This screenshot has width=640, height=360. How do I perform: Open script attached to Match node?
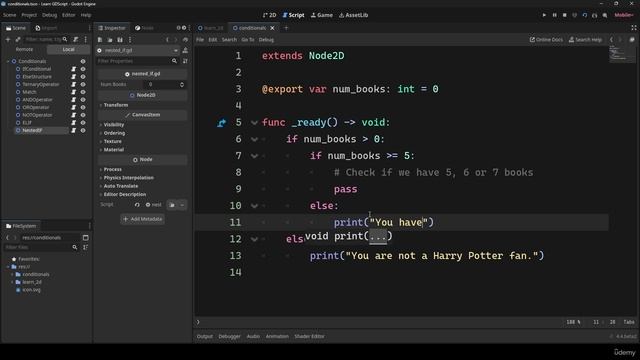click(73, 92)
